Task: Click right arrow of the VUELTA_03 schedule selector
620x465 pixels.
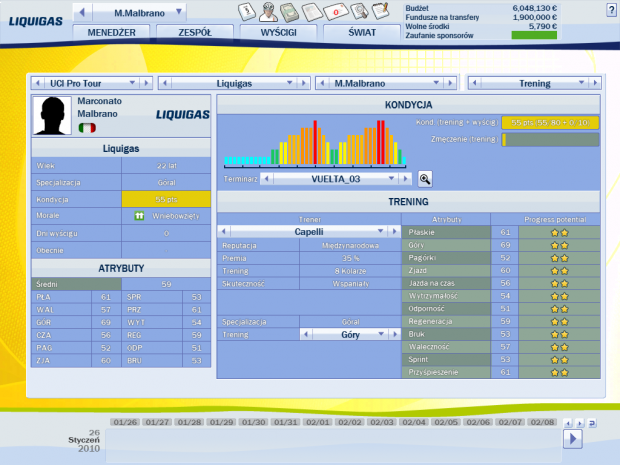Action: coord(405,179)
